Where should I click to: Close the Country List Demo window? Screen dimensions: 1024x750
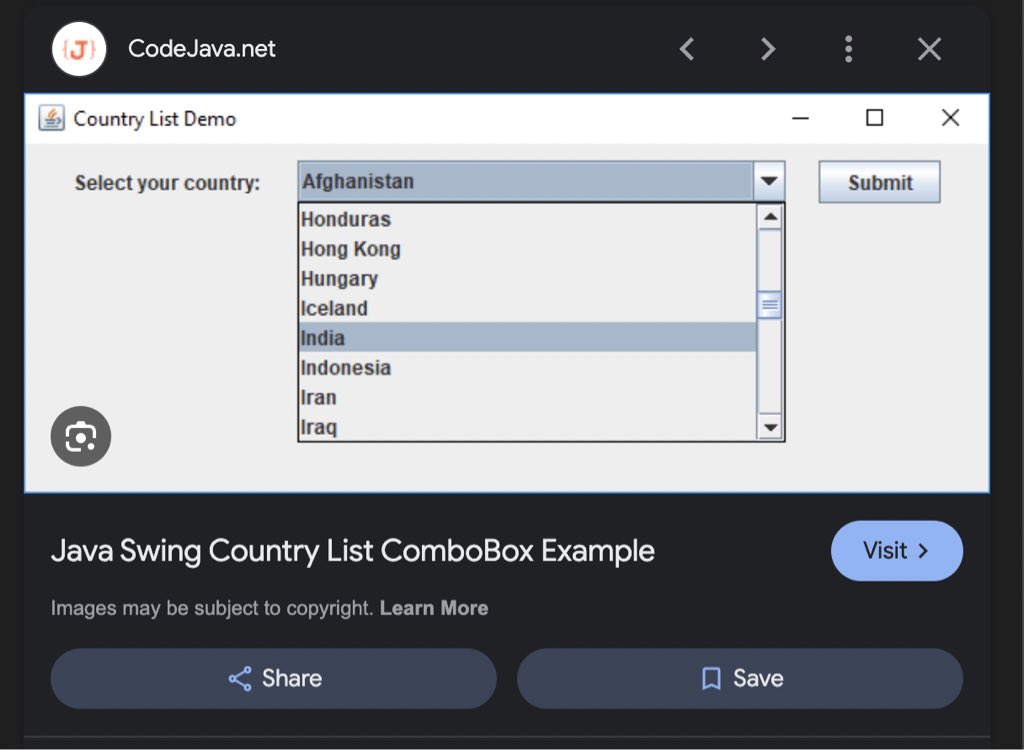(x=950, y=118)
